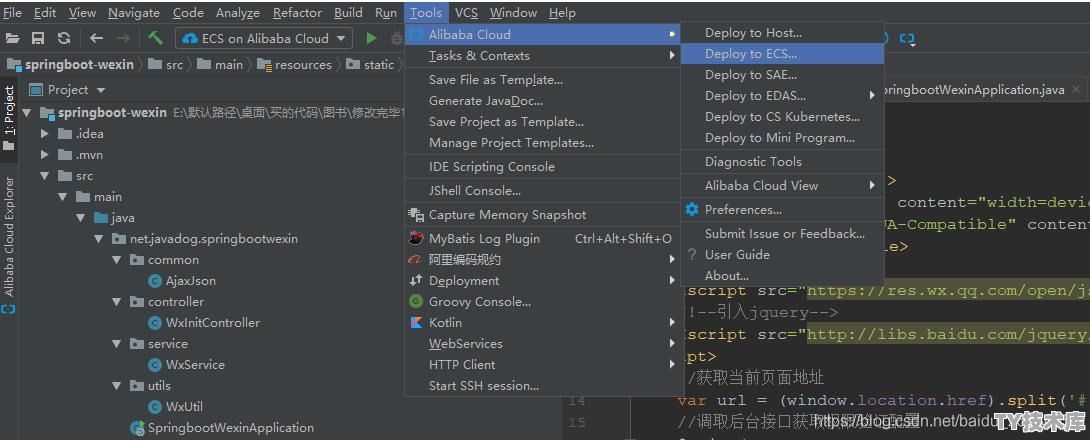The height and width of the screenshot is (440, 1090).
Task: Open Preferences... with the gear icon
Action: 782,209
